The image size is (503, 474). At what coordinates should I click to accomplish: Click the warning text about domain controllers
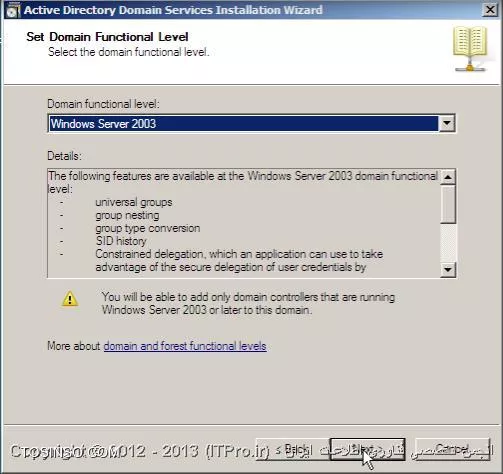248,303
